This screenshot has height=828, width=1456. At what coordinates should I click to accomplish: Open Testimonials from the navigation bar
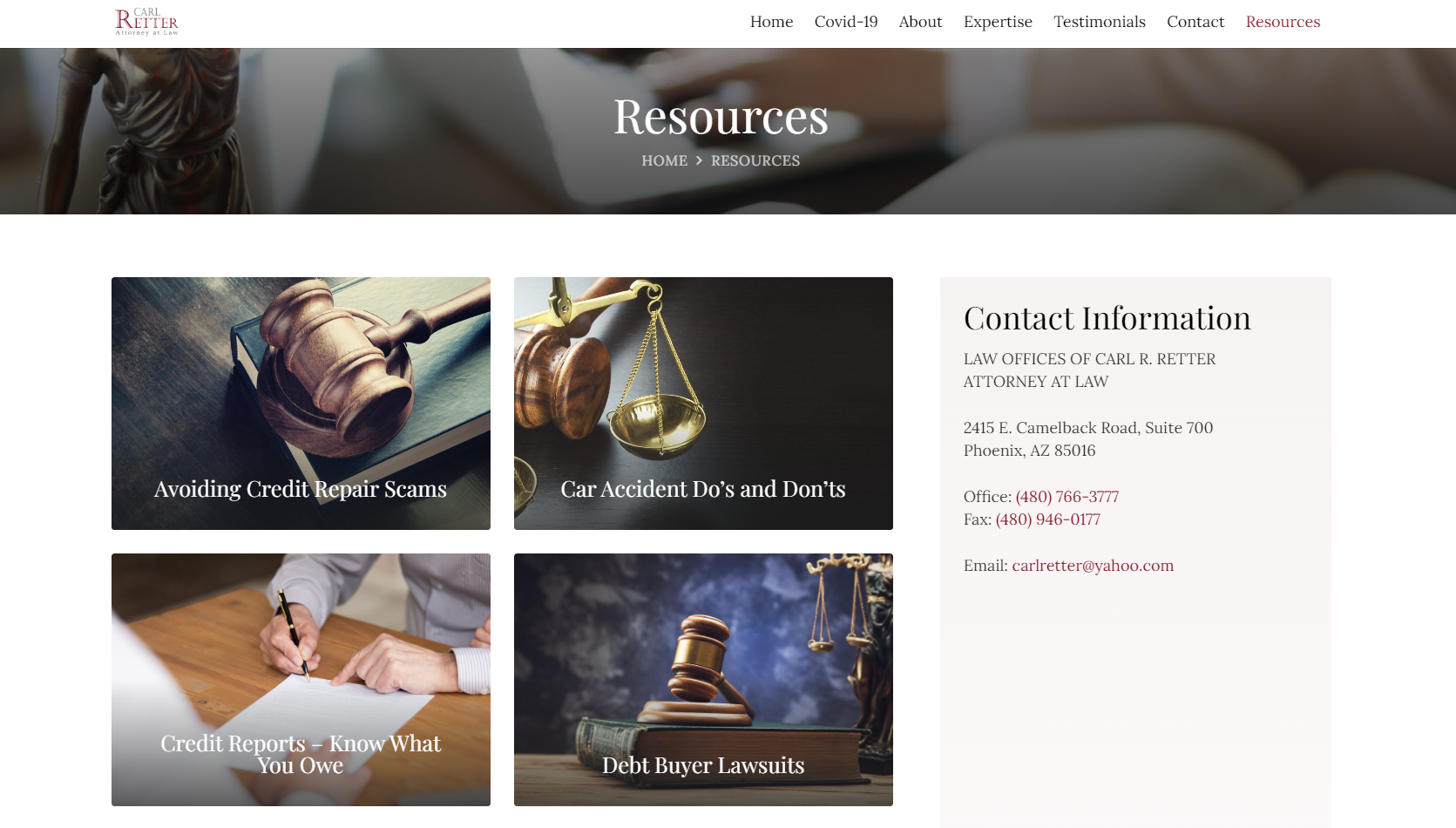point(1100,22)
